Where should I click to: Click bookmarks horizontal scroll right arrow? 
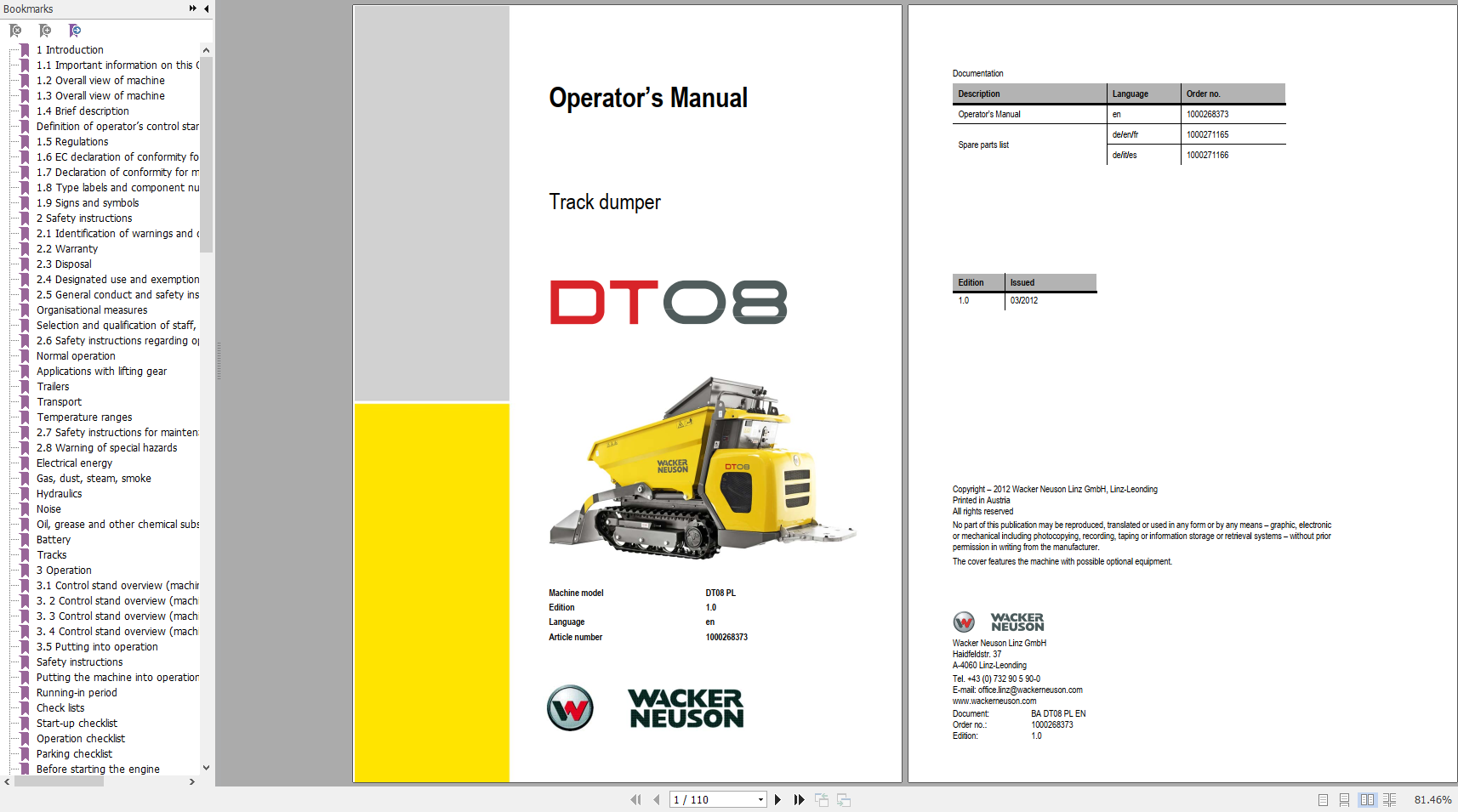pos(192,781)
